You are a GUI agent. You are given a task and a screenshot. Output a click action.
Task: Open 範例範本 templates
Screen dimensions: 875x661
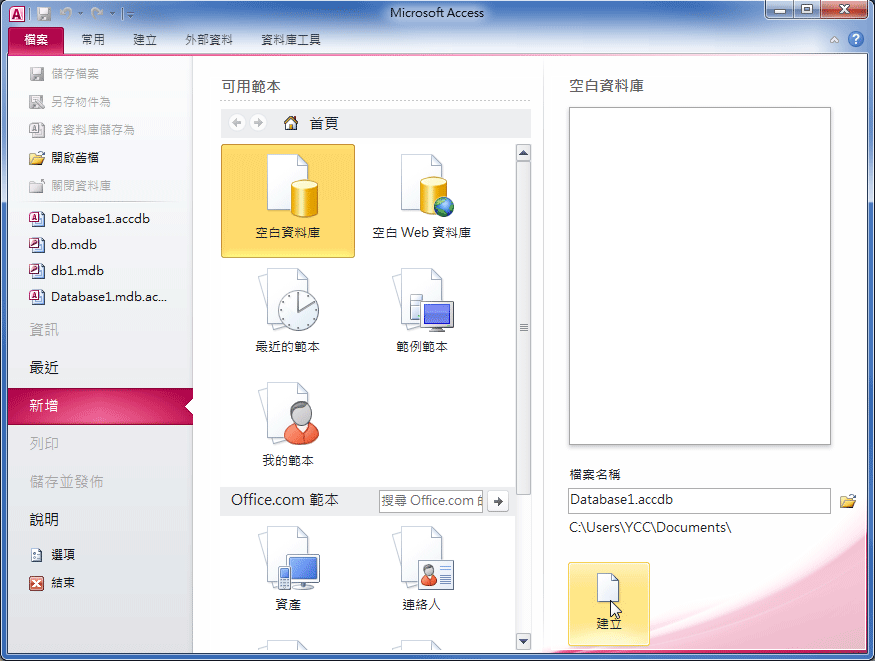pos(422,310)
